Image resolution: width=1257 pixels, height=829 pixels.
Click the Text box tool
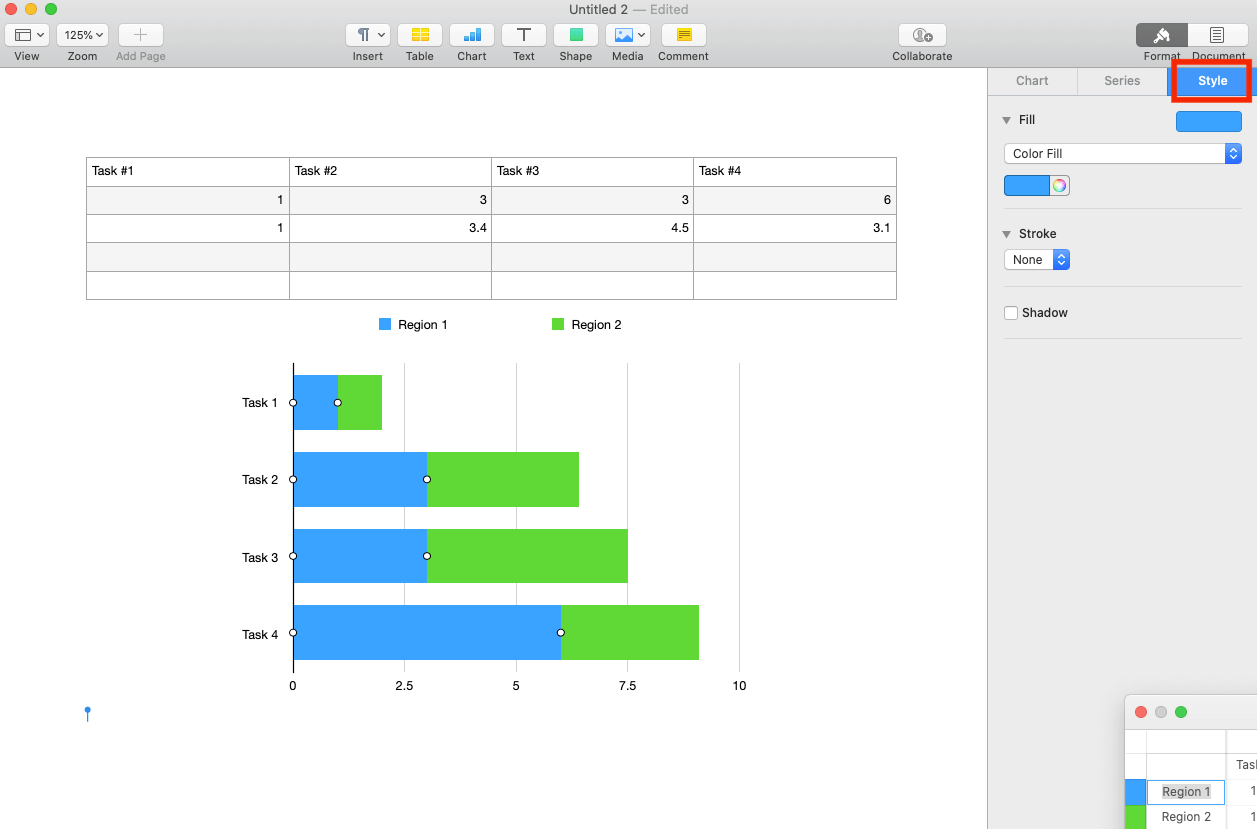(x=524, y=35)
